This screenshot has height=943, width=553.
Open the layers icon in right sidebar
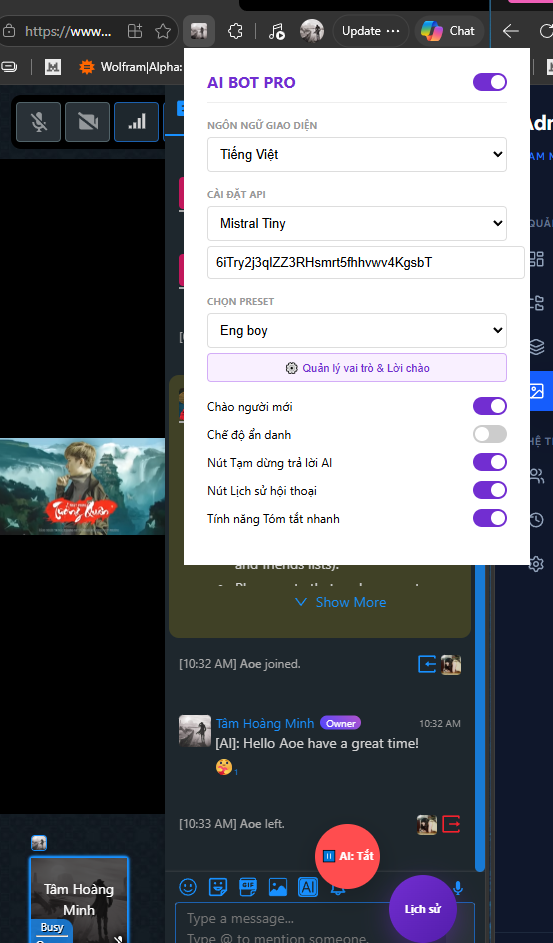(x=536, y=346)
